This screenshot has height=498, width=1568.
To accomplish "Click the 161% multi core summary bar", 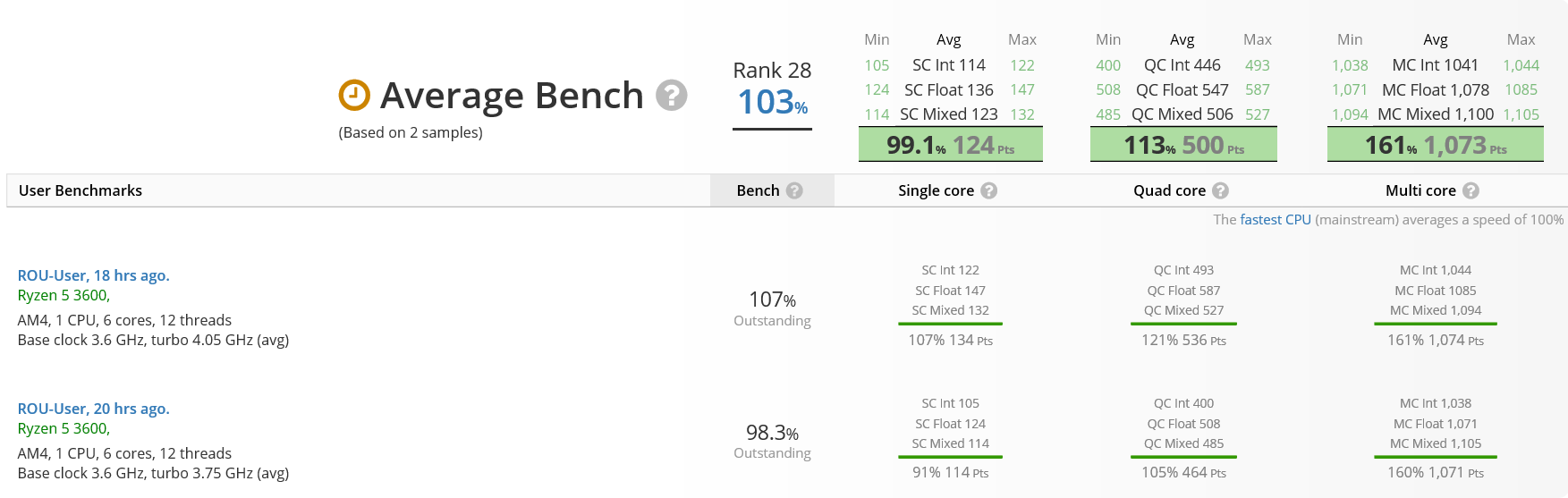I will pos(1436,144).
